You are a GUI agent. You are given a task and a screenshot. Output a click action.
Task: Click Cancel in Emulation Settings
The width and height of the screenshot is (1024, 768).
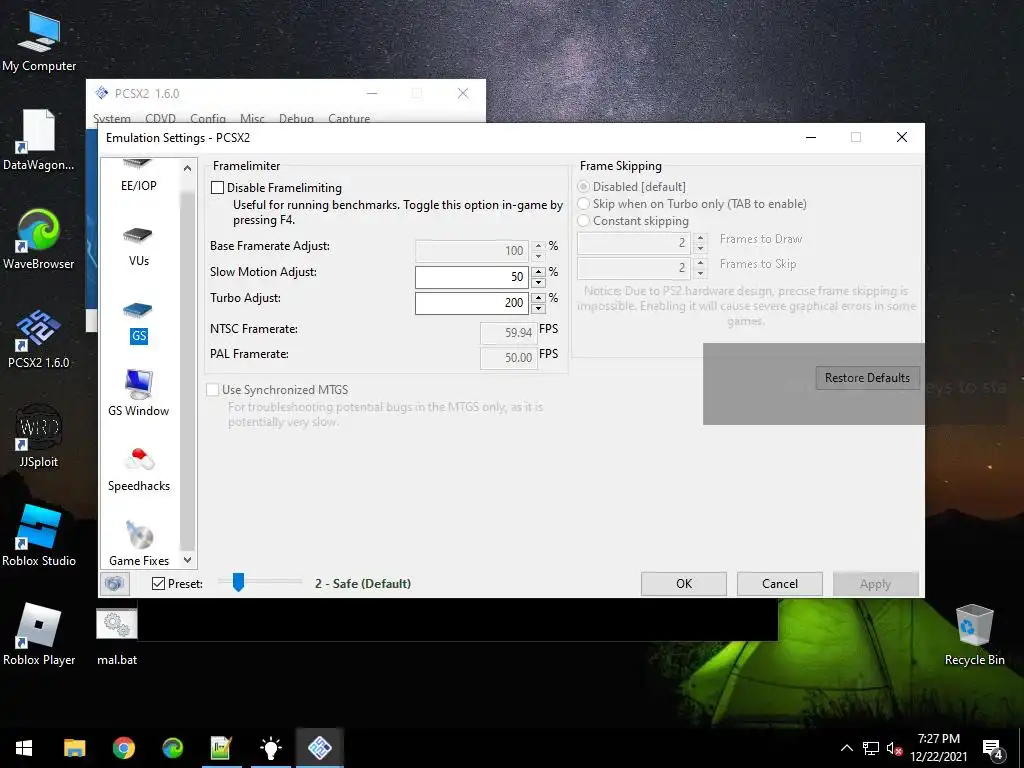[x=780, y=584]
